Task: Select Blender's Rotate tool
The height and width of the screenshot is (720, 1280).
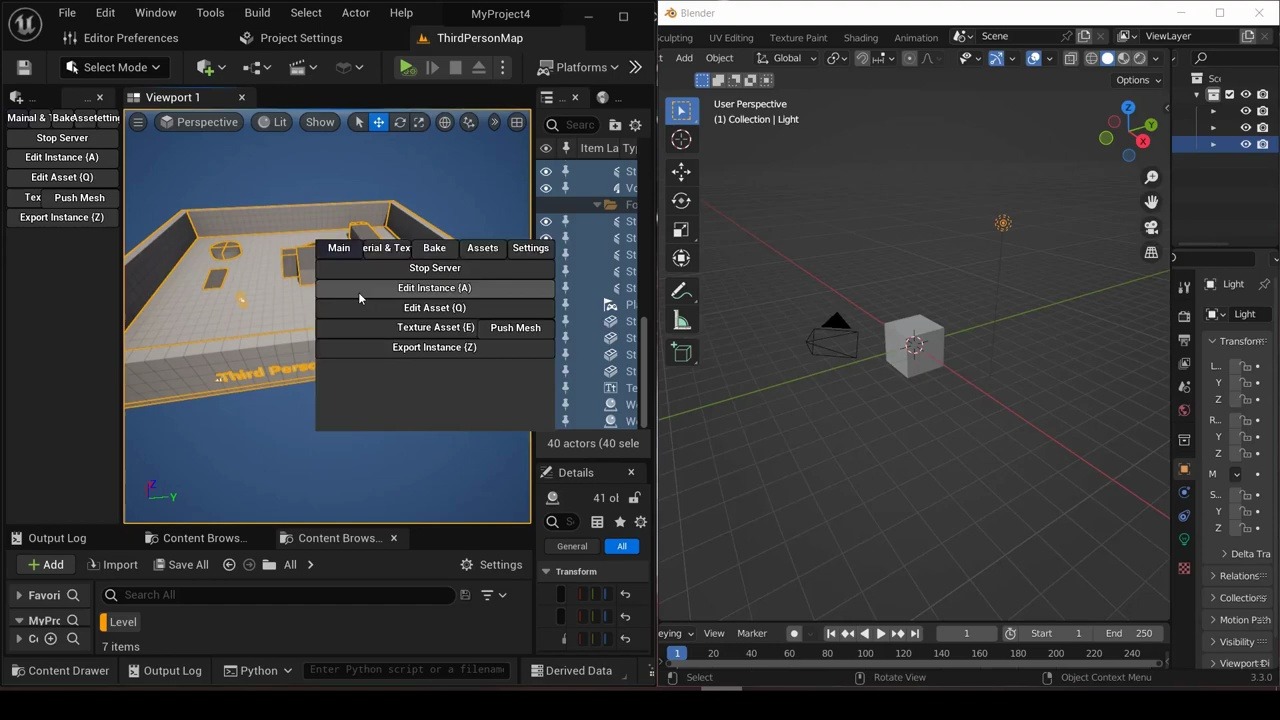Action: click(681, 200)
